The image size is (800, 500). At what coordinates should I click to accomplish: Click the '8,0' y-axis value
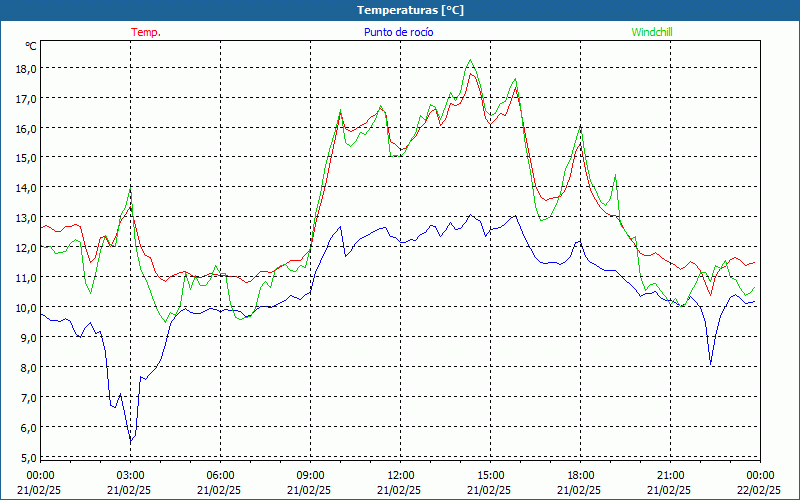[28, 367]
